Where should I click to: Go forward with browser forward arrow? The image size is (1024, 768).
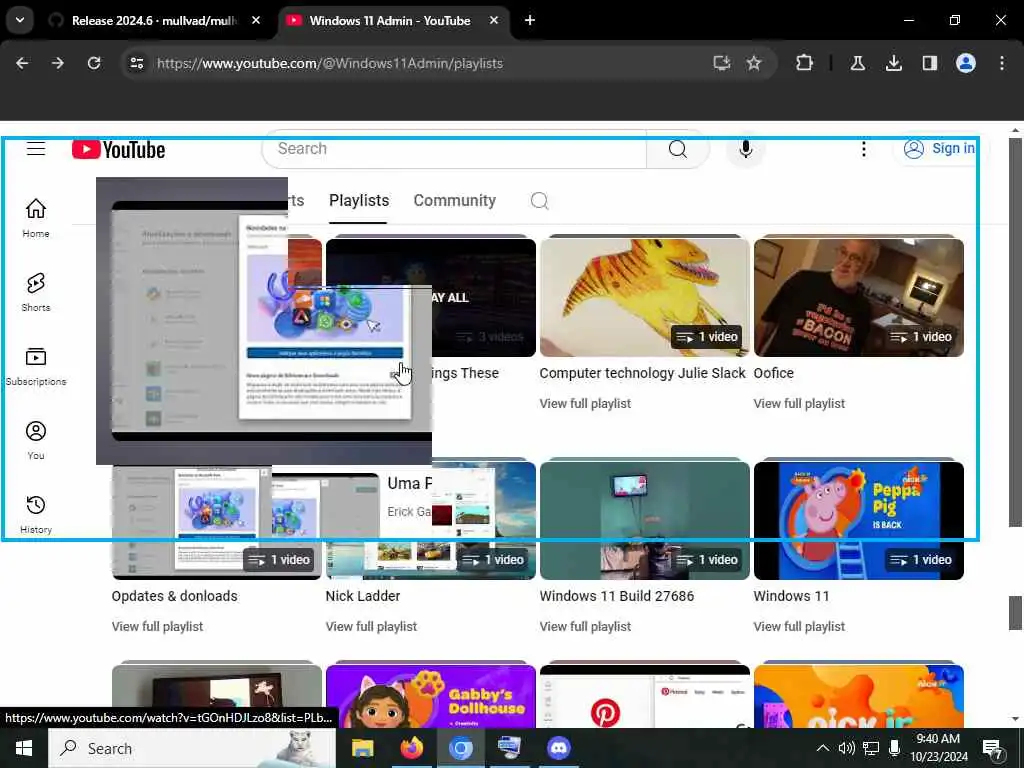coord(58,63)
